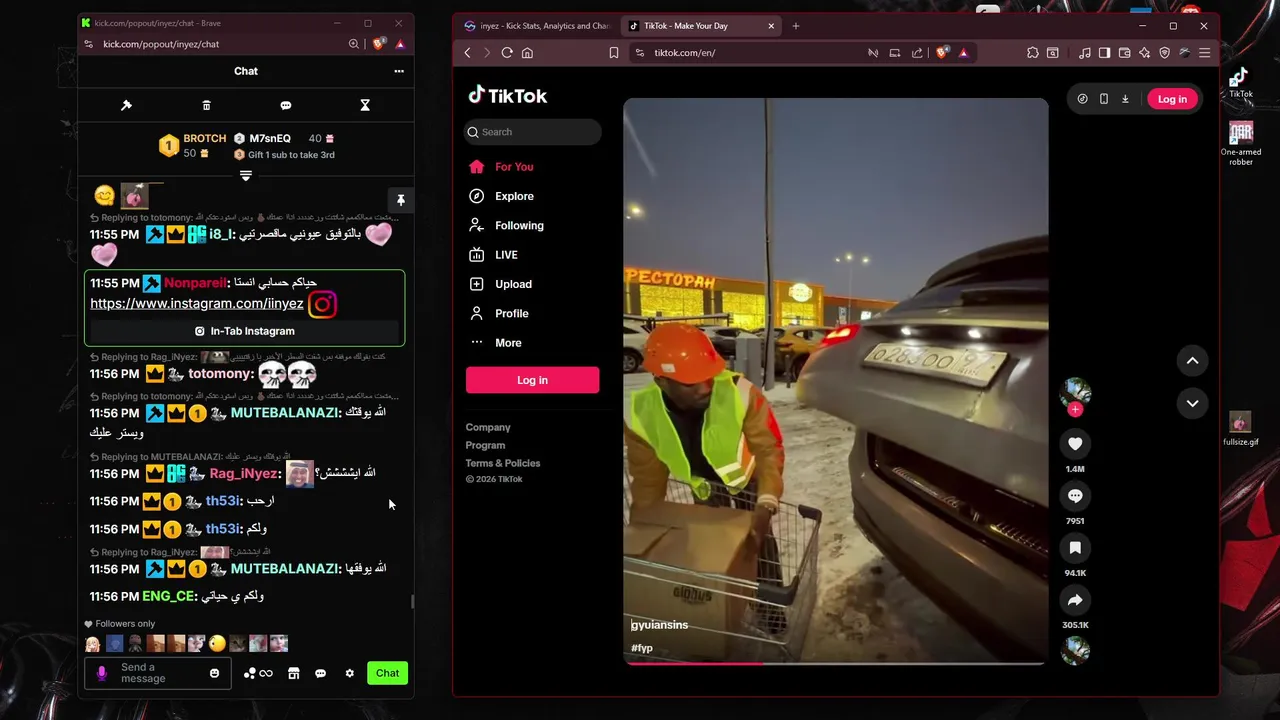Click the TikTok Search field
The width and height of the screenshot is (1280, 720).
point(533,132)
